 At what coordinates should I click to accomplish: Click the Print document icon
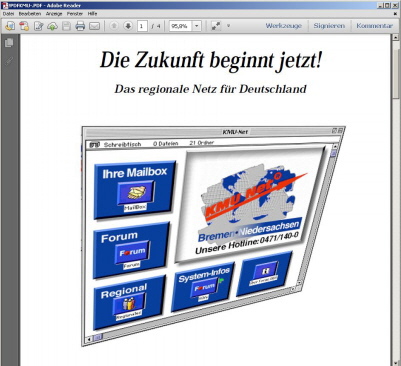pos(80,26)
